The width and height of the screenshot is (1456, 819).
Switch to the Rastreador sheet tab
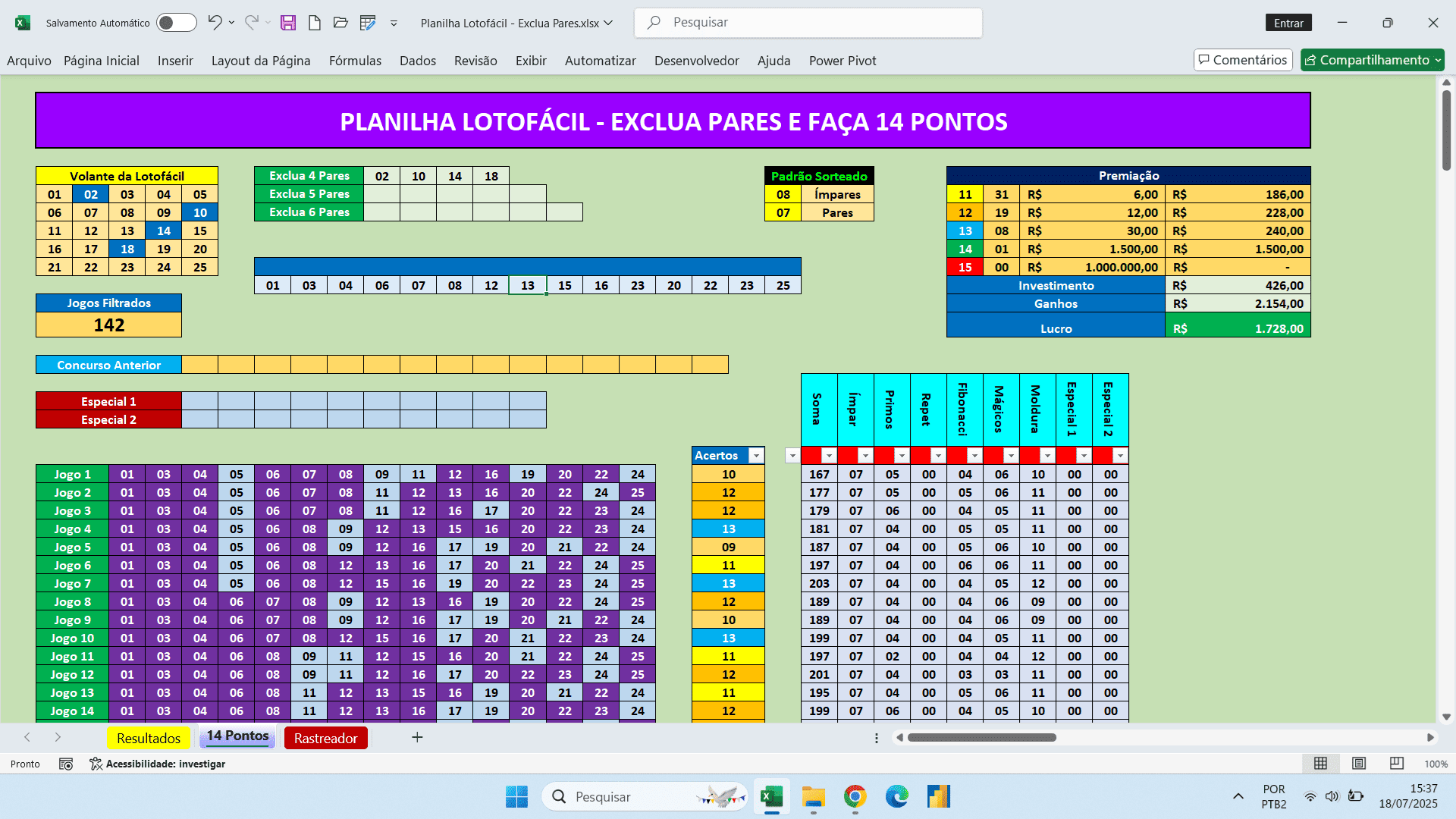(x=325, y=738)
